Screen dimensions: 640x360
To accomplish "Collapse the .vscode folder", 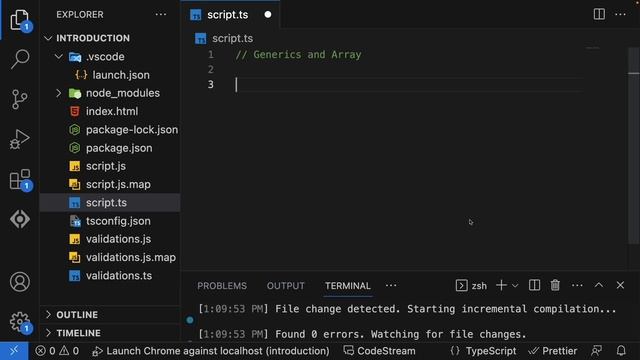I will 59,56.
